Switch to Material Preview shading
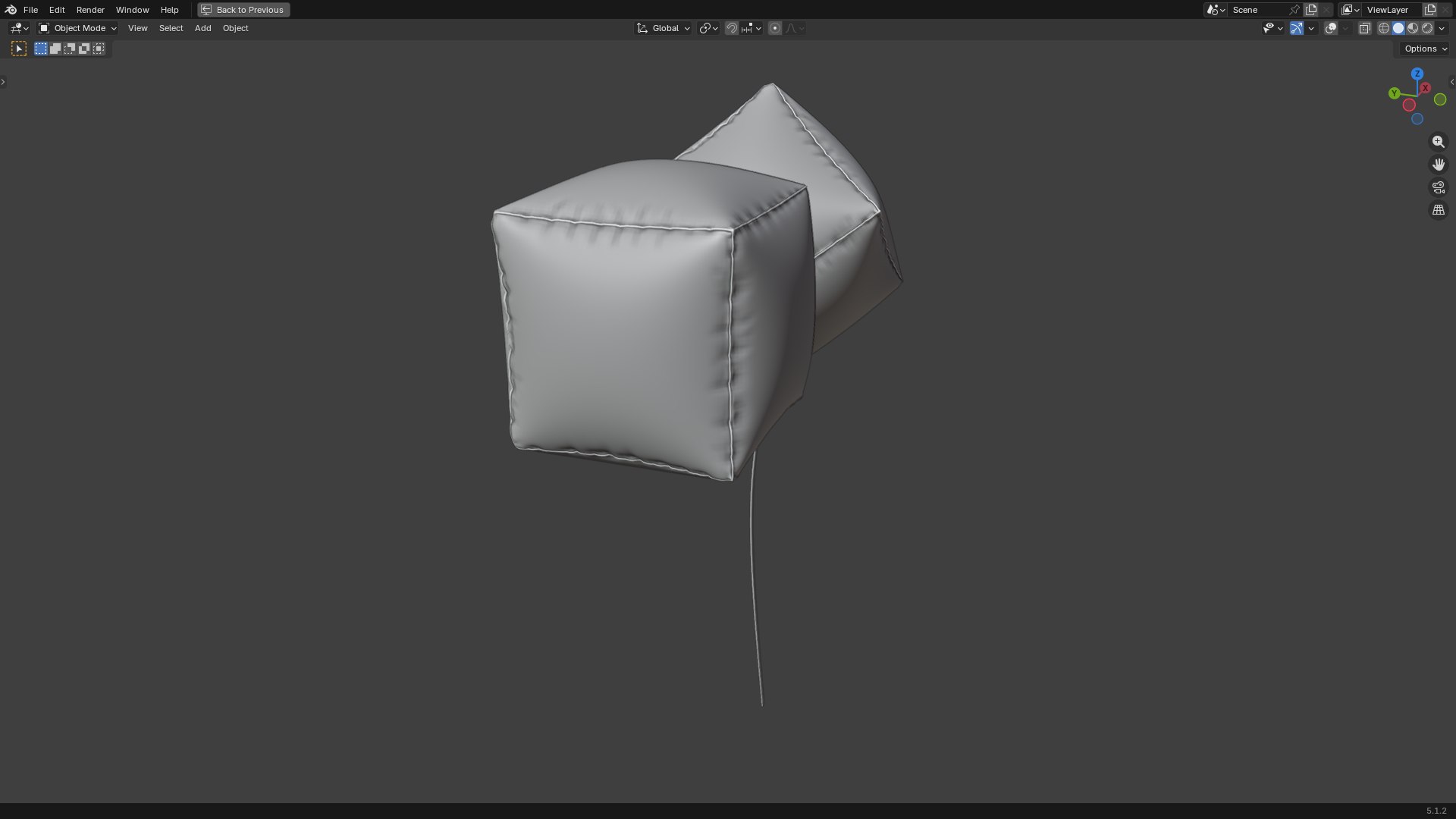The image size is (1456, 819). (1413, 28)
